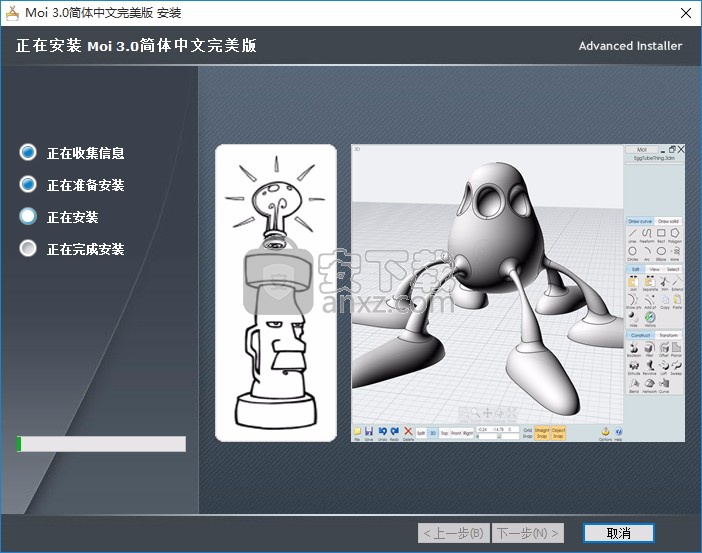Click the installation progress bar
The height and width of the screenshot is (553, 702).
pyautogui.click(x=101, y=444)
